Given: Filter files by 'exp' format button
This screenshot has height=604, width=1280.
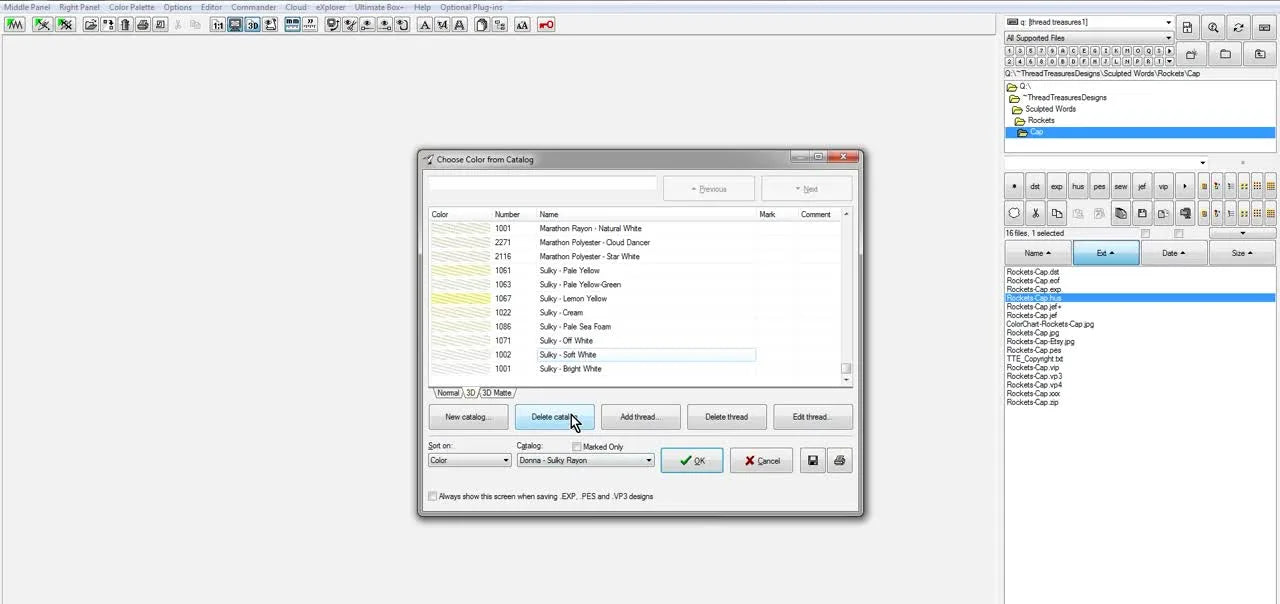Looking at the screenshot, I should [1056, 186].
